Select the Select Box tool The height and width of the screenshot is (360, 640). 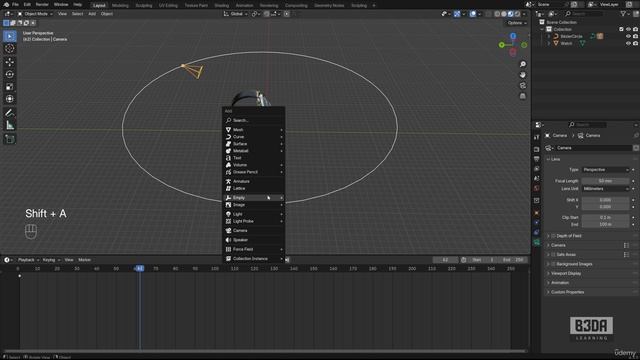coord(10,36)
